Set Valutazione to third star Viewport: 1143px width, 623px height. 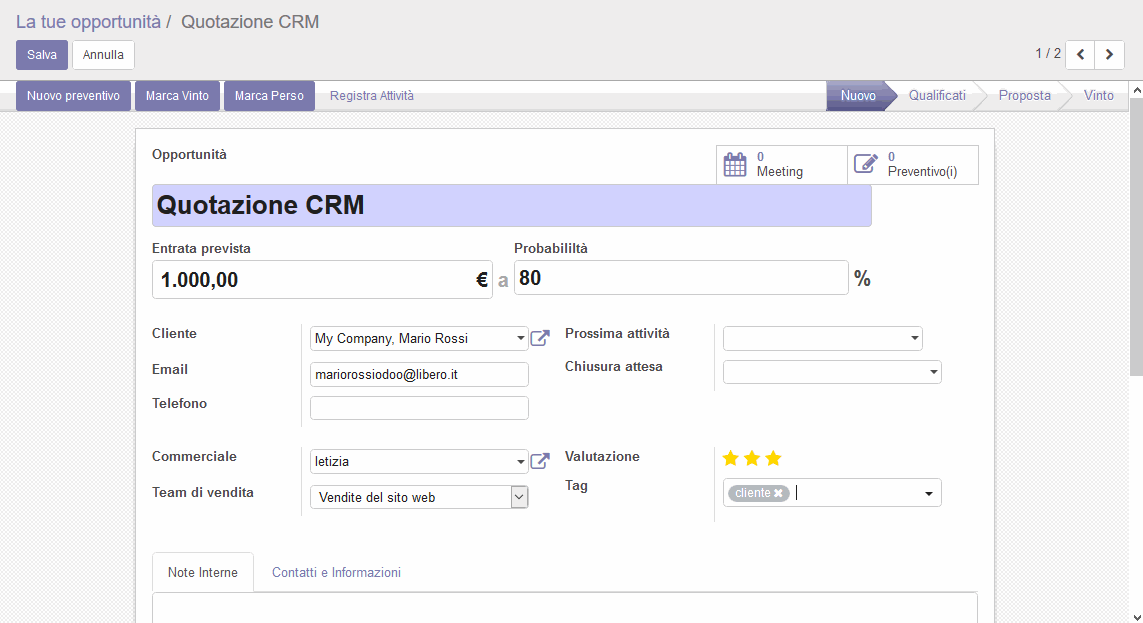tap(773, 458)
